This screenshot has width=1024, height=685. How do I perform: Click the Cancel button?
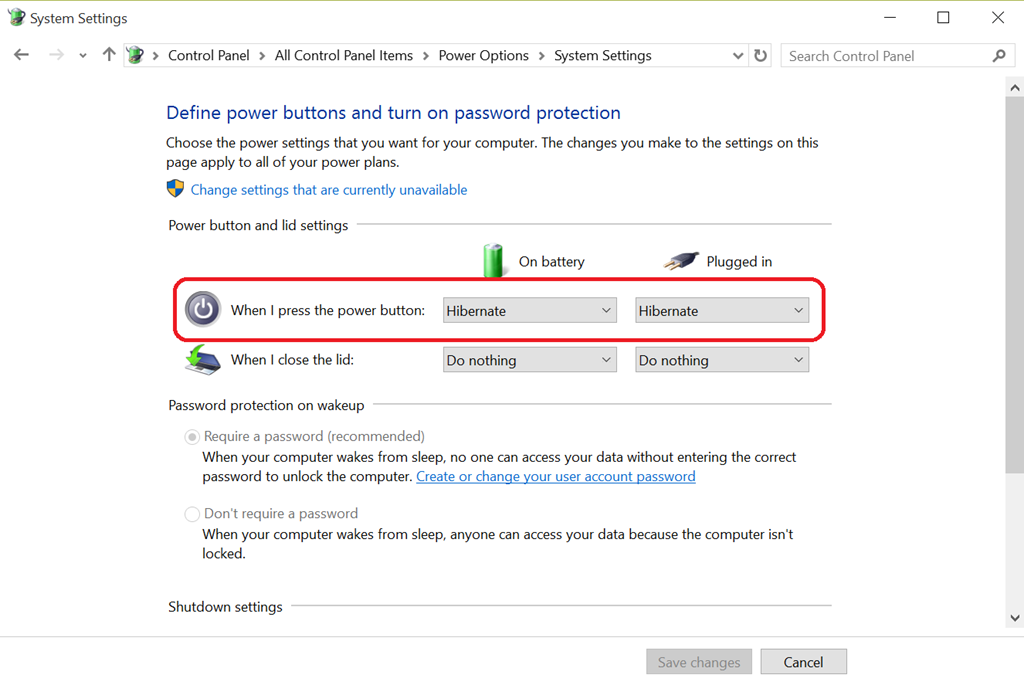[803, 662]
